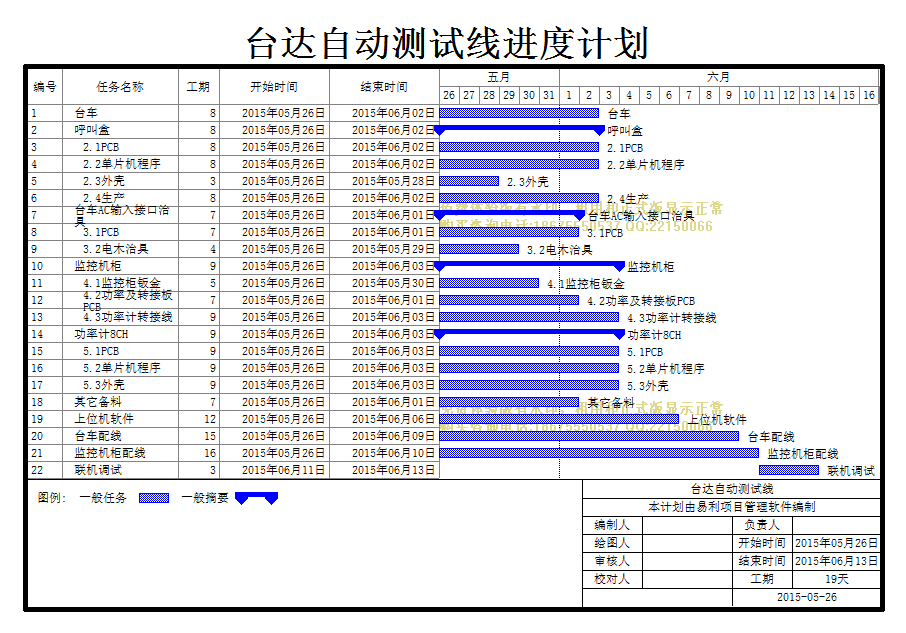Select the 六月 month header in the timeline
The height and width of the screenshot is (633, 906).
[x=718, y=77]
